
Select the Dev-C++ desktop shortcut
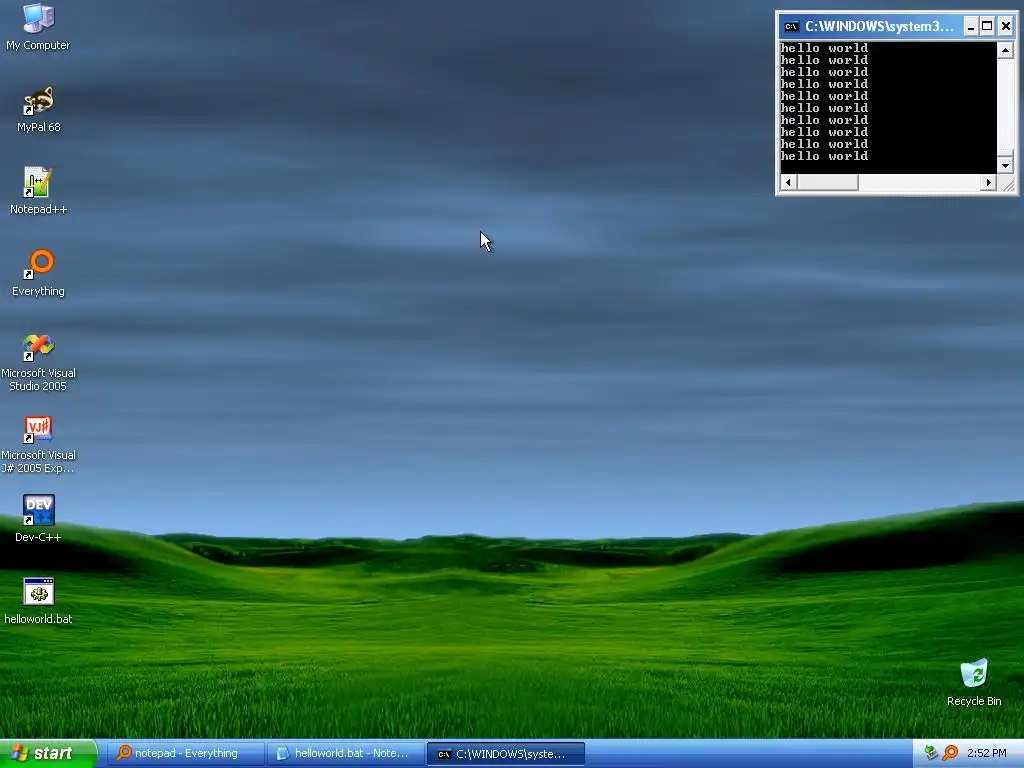tap(38, 519)
